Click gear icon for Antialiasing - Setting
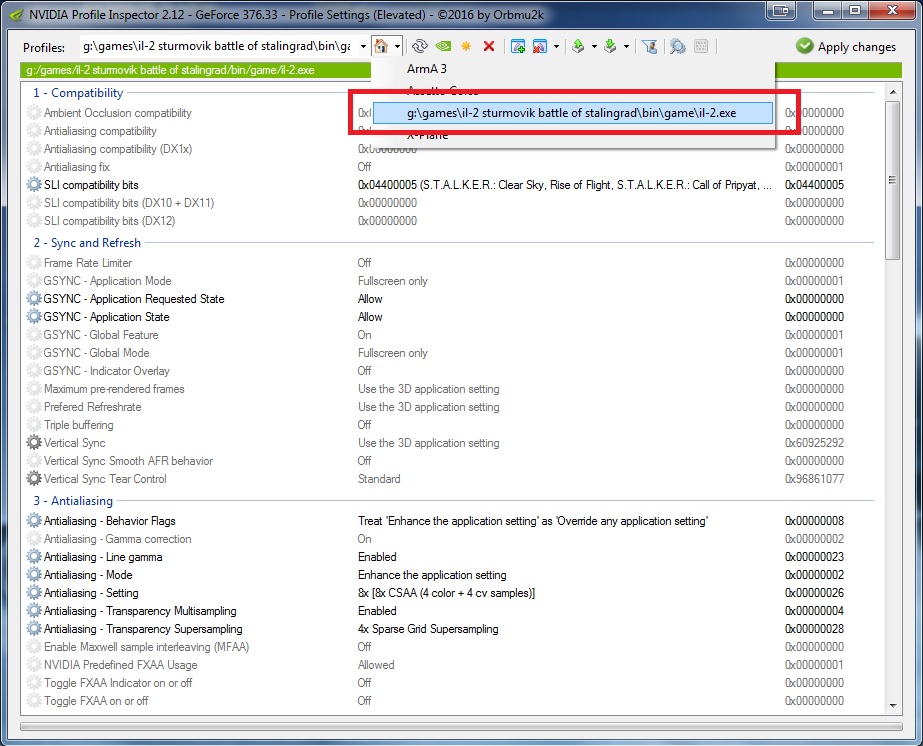Screen dimensions: 923x746 tap(34, 593)
